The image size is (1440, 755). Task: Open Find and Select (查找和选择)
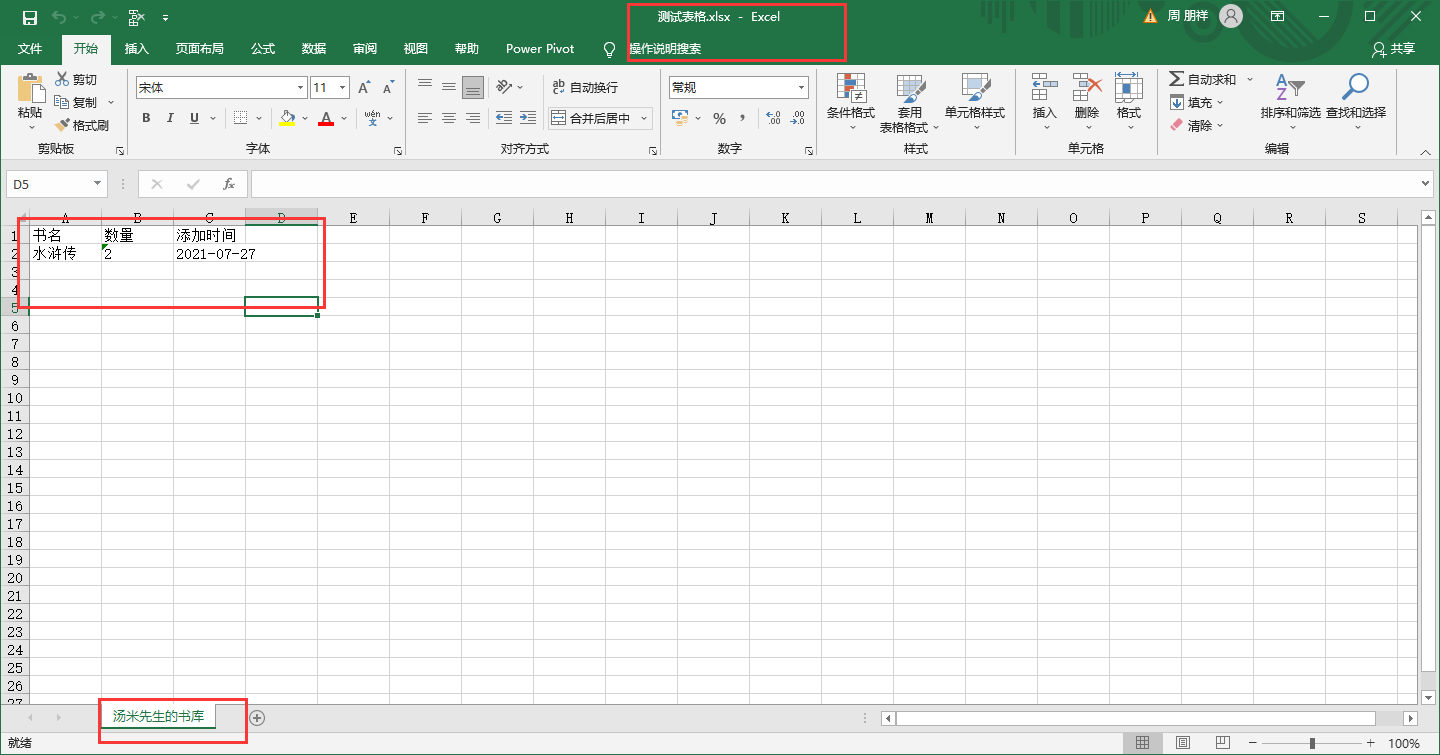[x=1356, y=102]
